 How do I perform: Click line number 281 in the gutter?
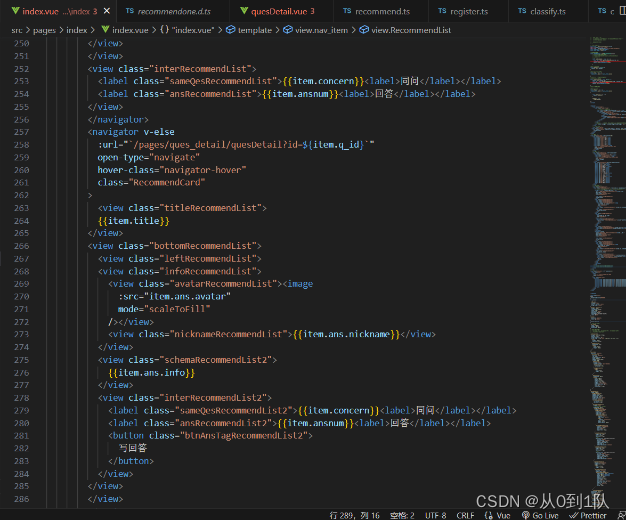22,435
